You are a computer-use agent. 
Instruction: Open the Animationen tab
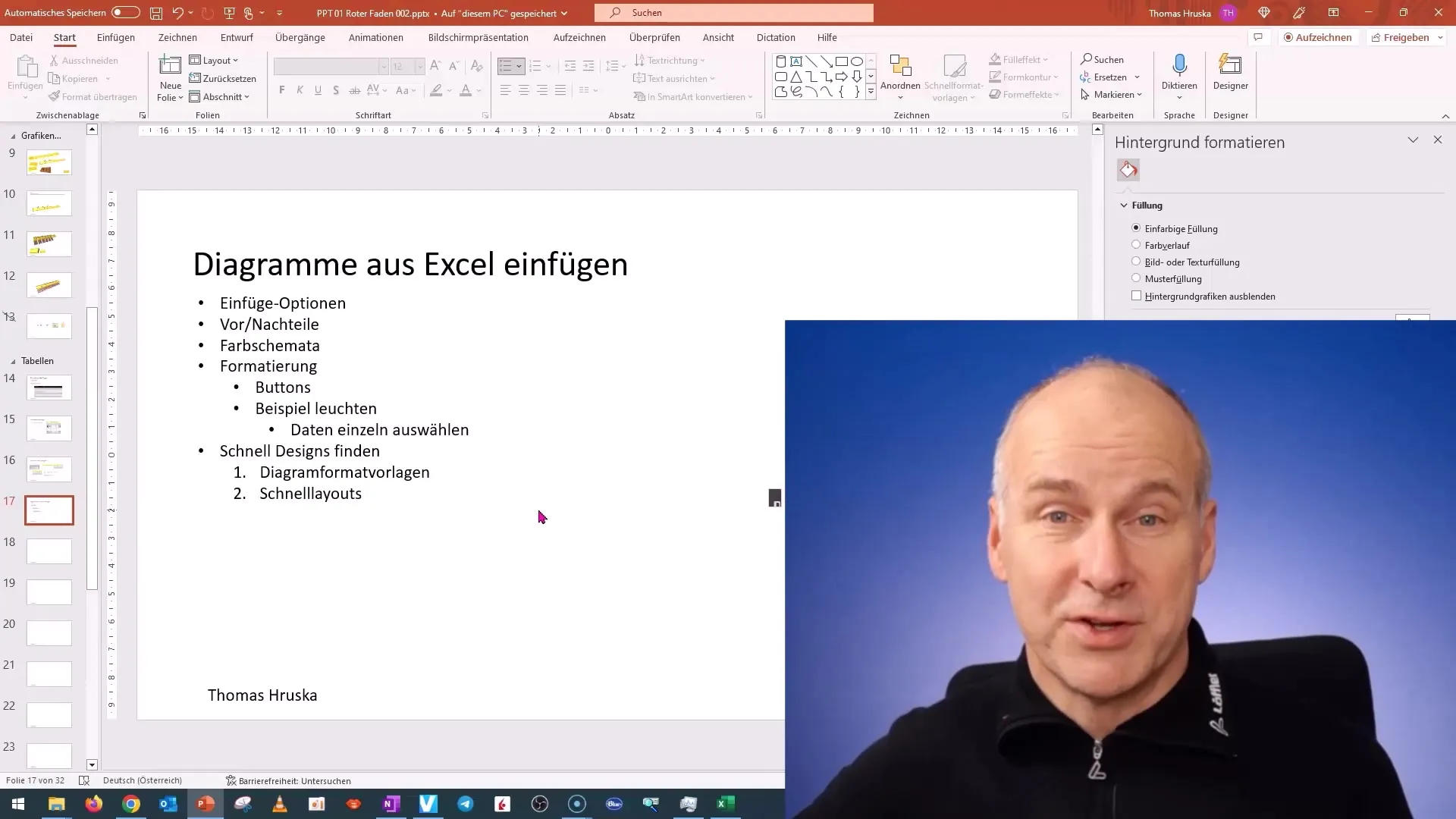click(x=376, y=37)
